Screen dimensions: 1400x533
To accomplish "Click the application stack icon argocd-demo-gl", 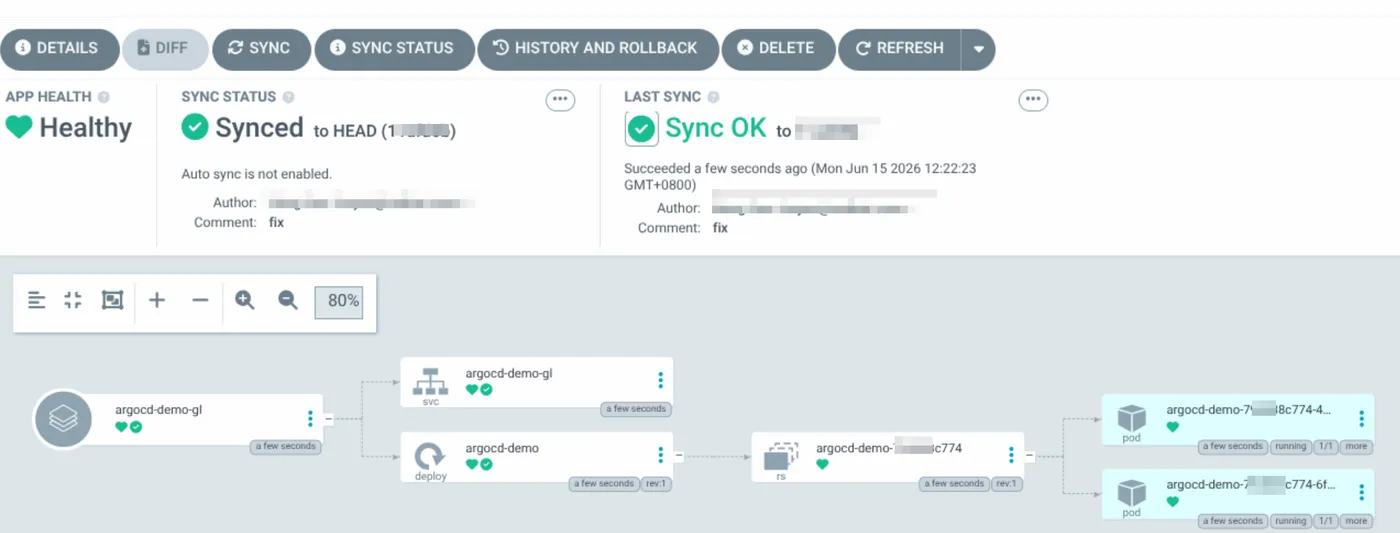I will point(63,418).
